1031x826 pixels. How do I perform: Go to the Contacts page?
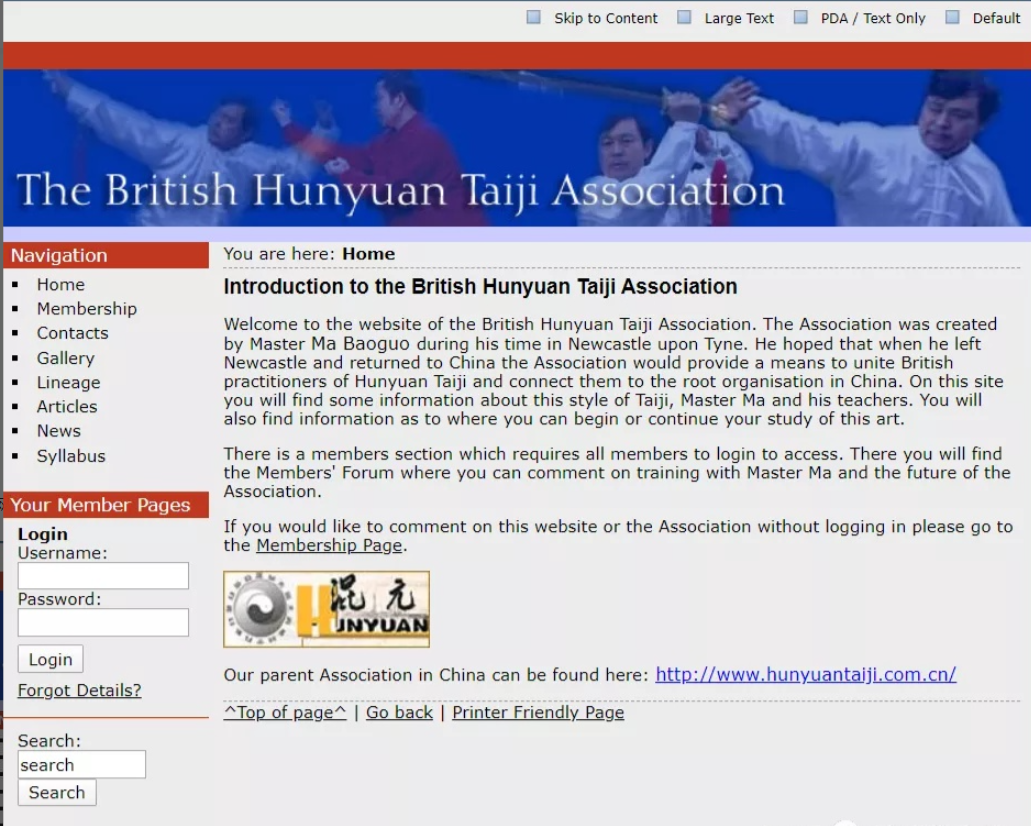72,333
